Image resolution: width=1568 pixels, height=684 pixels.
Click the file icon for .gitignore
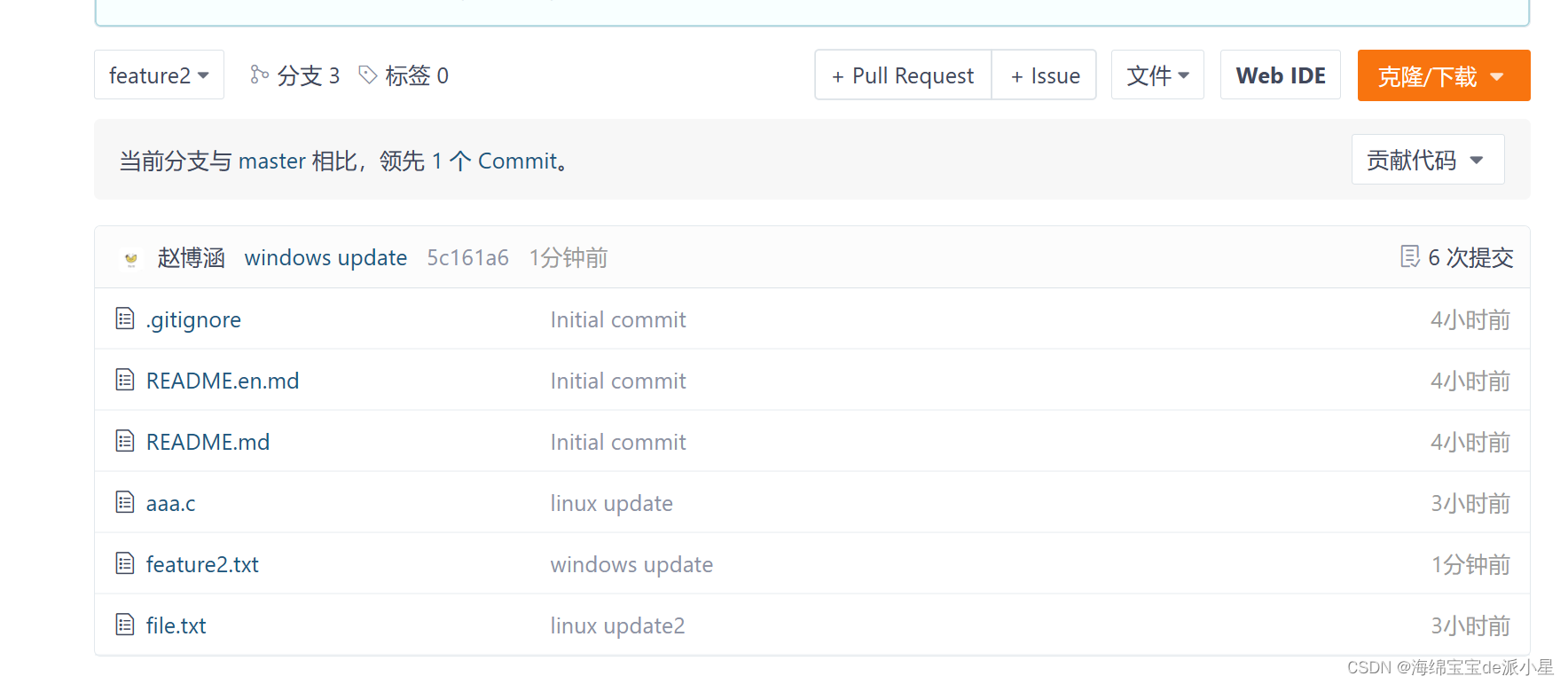point(125,318)
